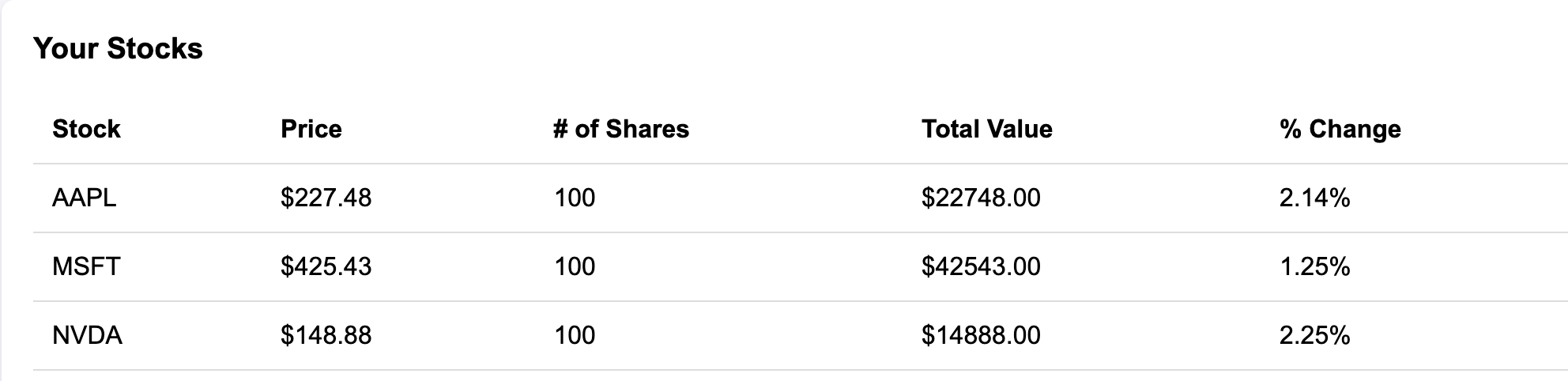This screenshot has height=381, width=1568.
Task: Click the Stock column header
Action: coord(86,129)
